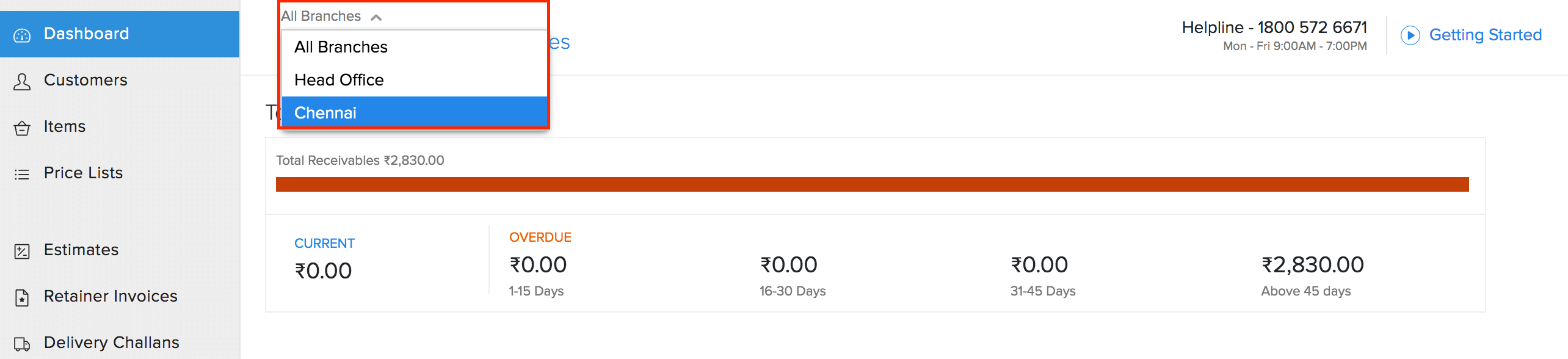Click the Dashboard speedometer icon
The width and height of the screenshot is (1568, 359).
click(x=22, y=35)
